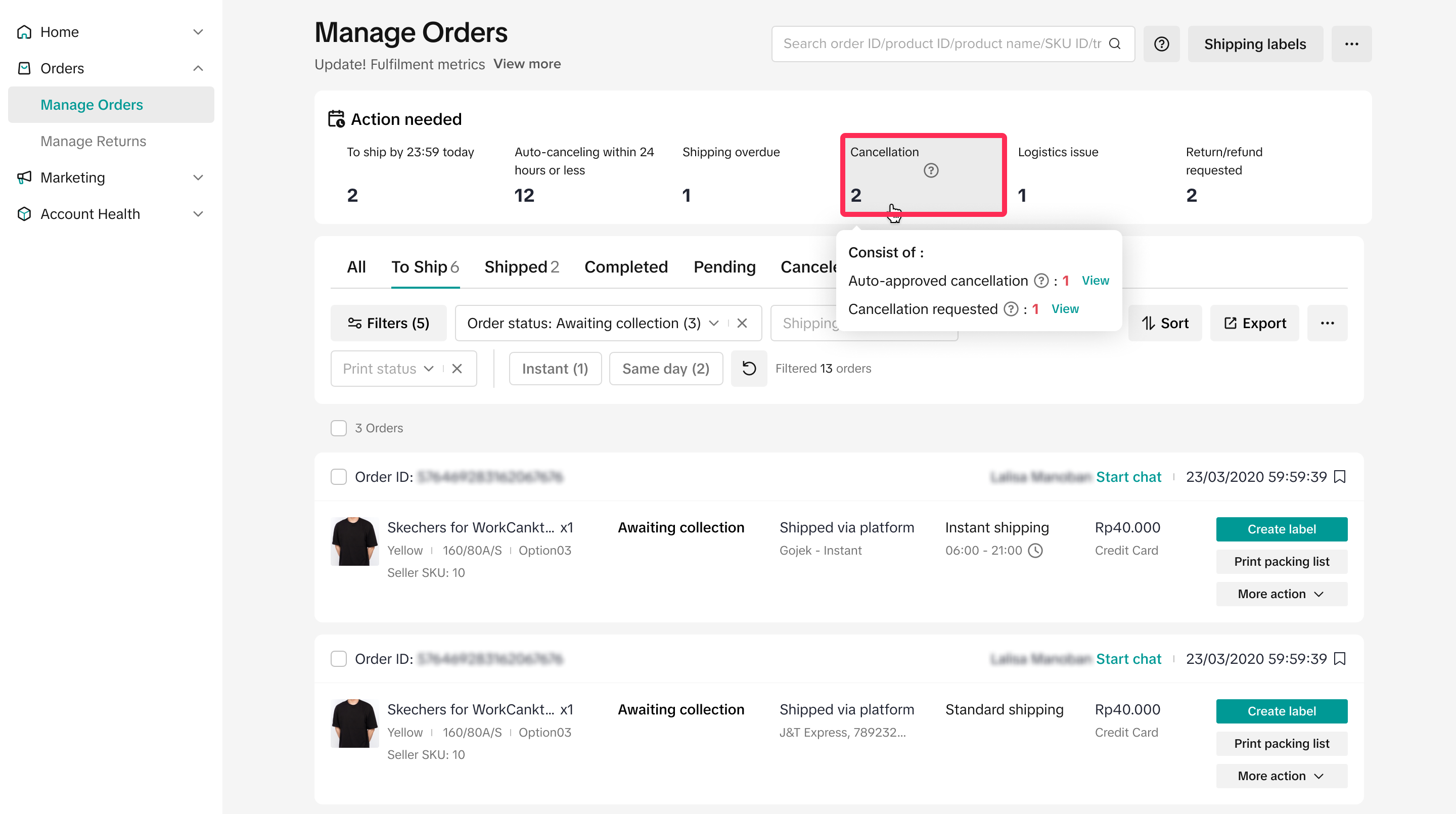Select the second order's checkbox

[338, 659]
